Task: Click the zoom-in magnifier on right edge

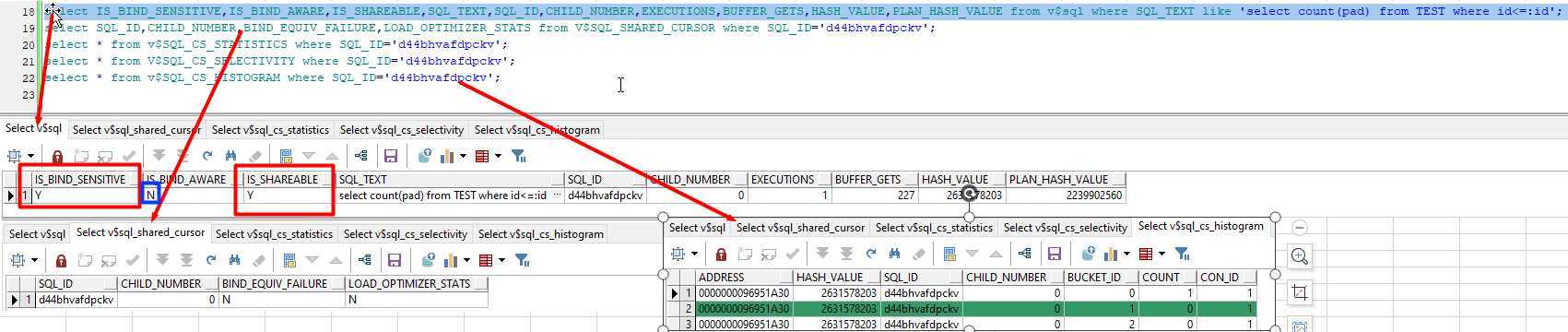Action: click(1300, 256)
